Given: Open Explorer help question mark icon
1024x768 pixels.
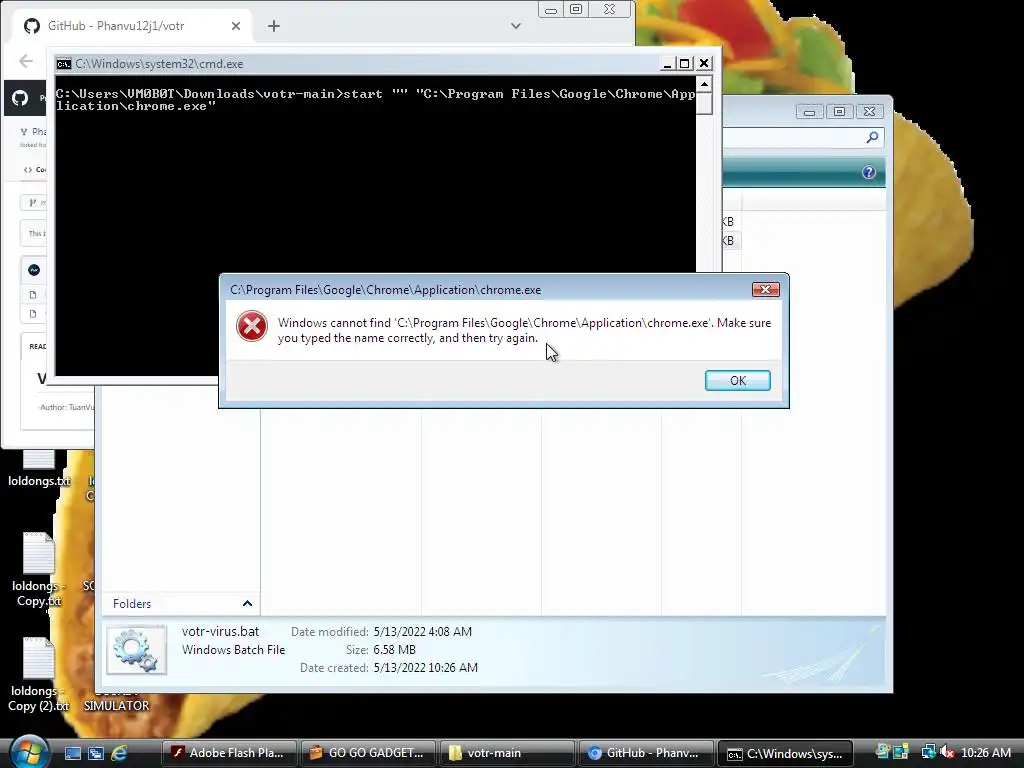Looking at the screenshot, I should click(869, 172).
